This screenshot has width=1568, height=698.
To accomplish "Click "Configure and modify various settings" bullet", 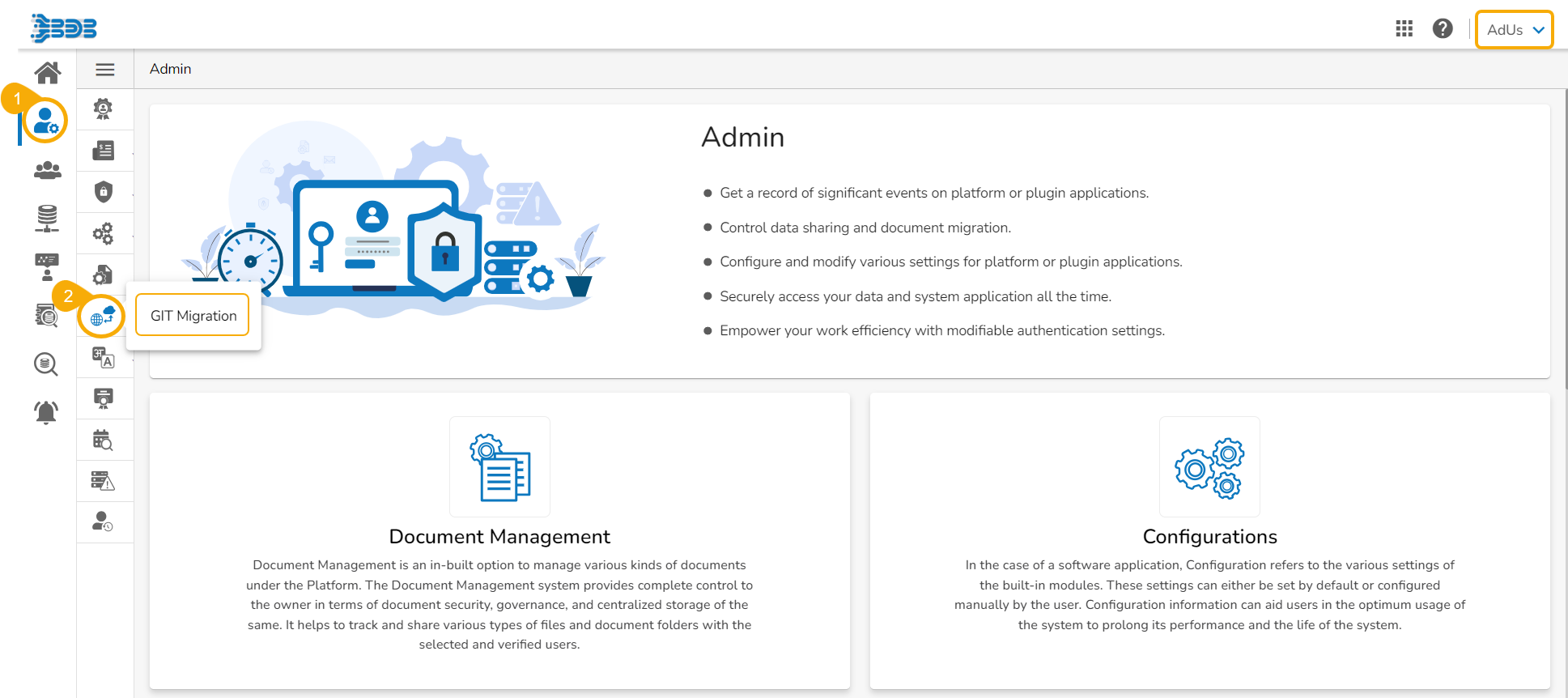I will click(951, 262).
